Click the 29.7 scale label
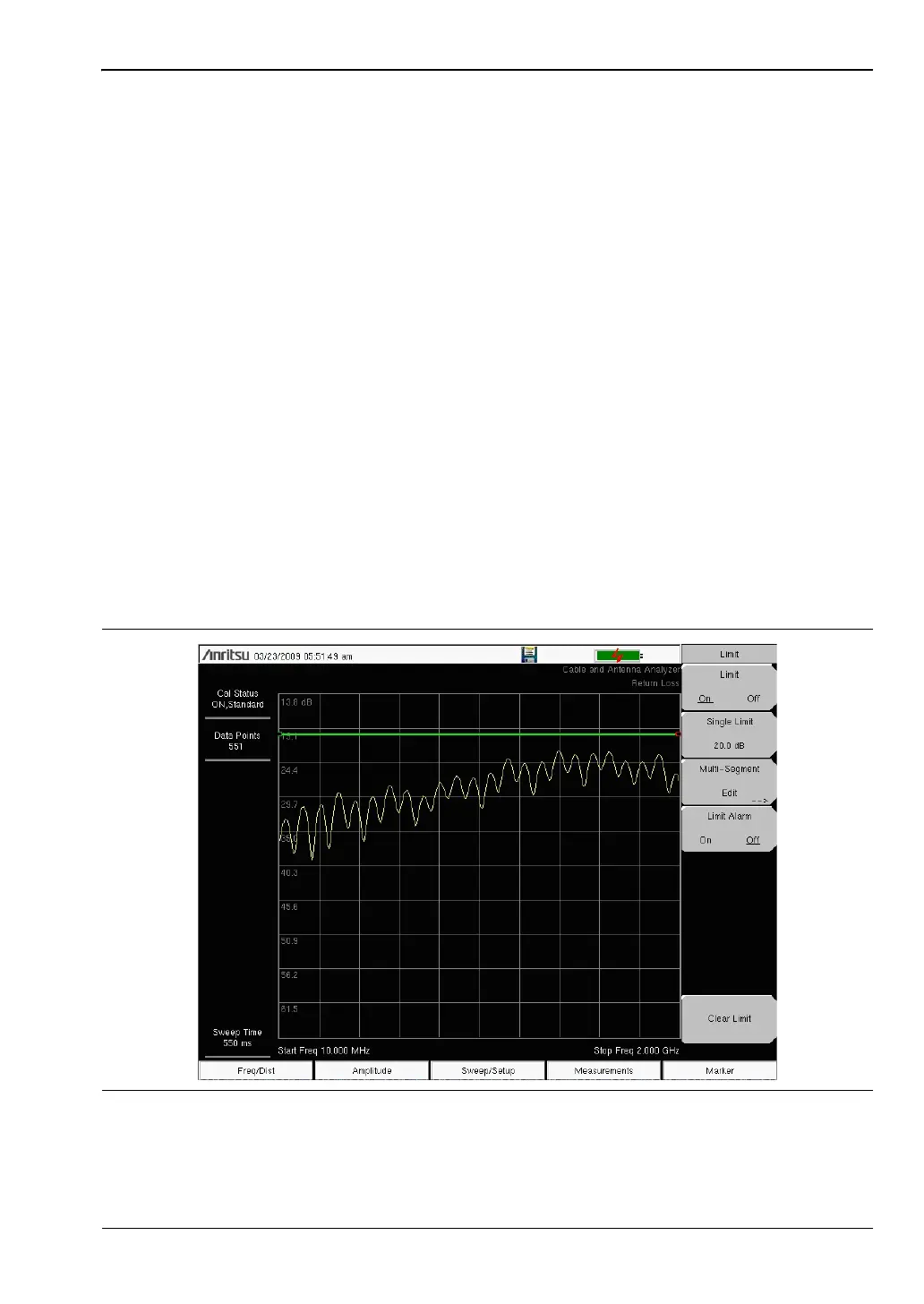The height and width of the screenshot is (1304, 924). pyautogui.click(x=289, y=804)
